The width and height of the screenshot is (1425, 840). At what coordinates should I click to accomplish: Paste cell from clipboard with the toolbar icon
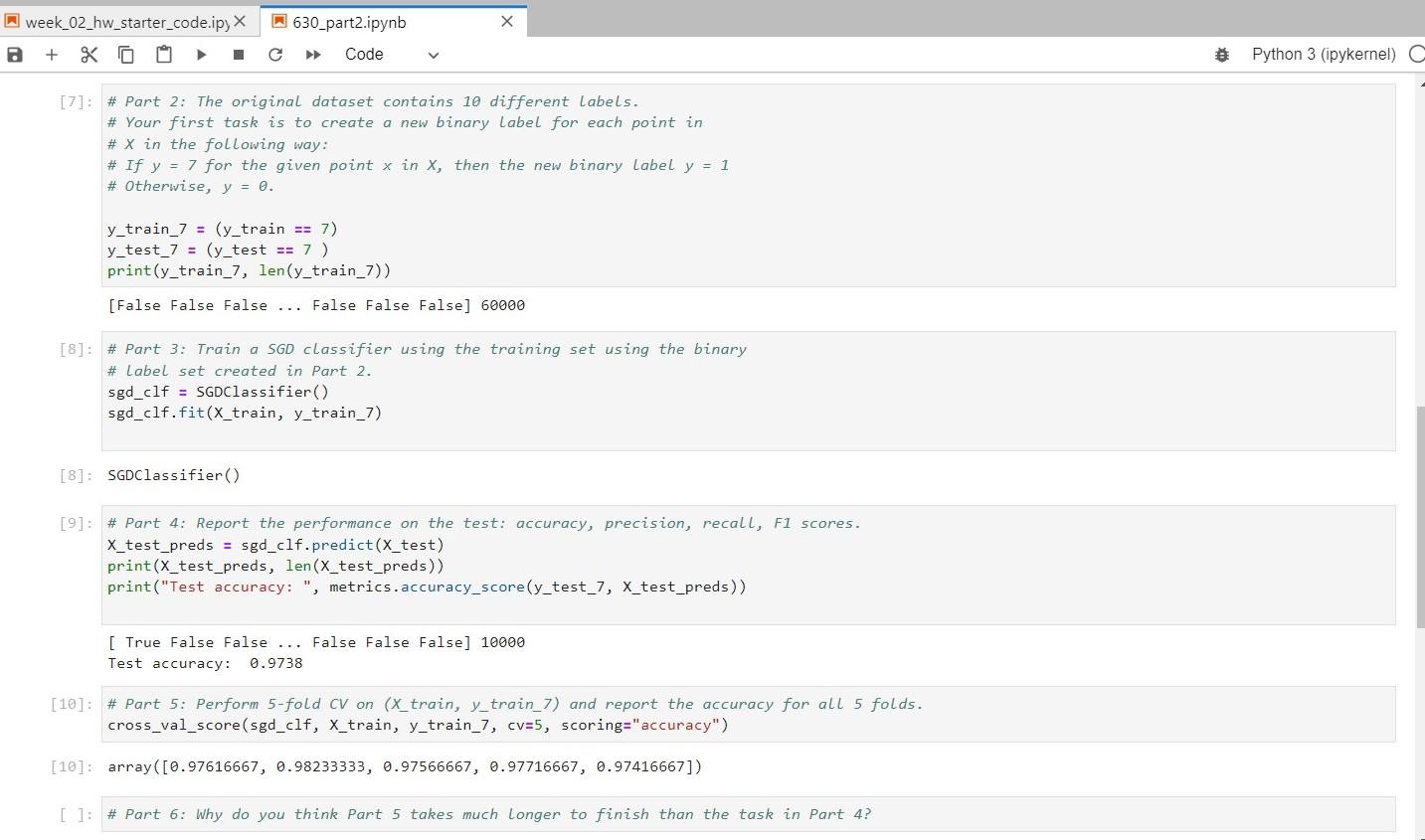click(x=164, y=55)
